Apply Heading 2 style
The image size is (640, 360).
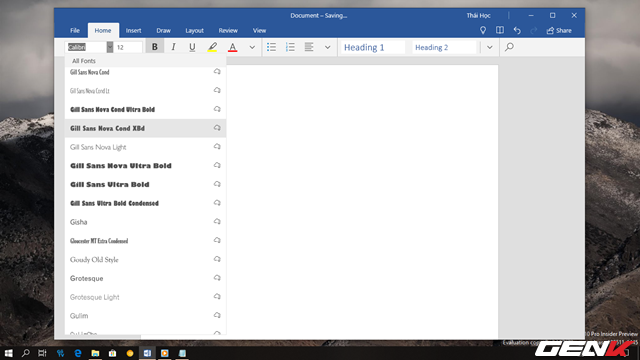tap(444, 47)
